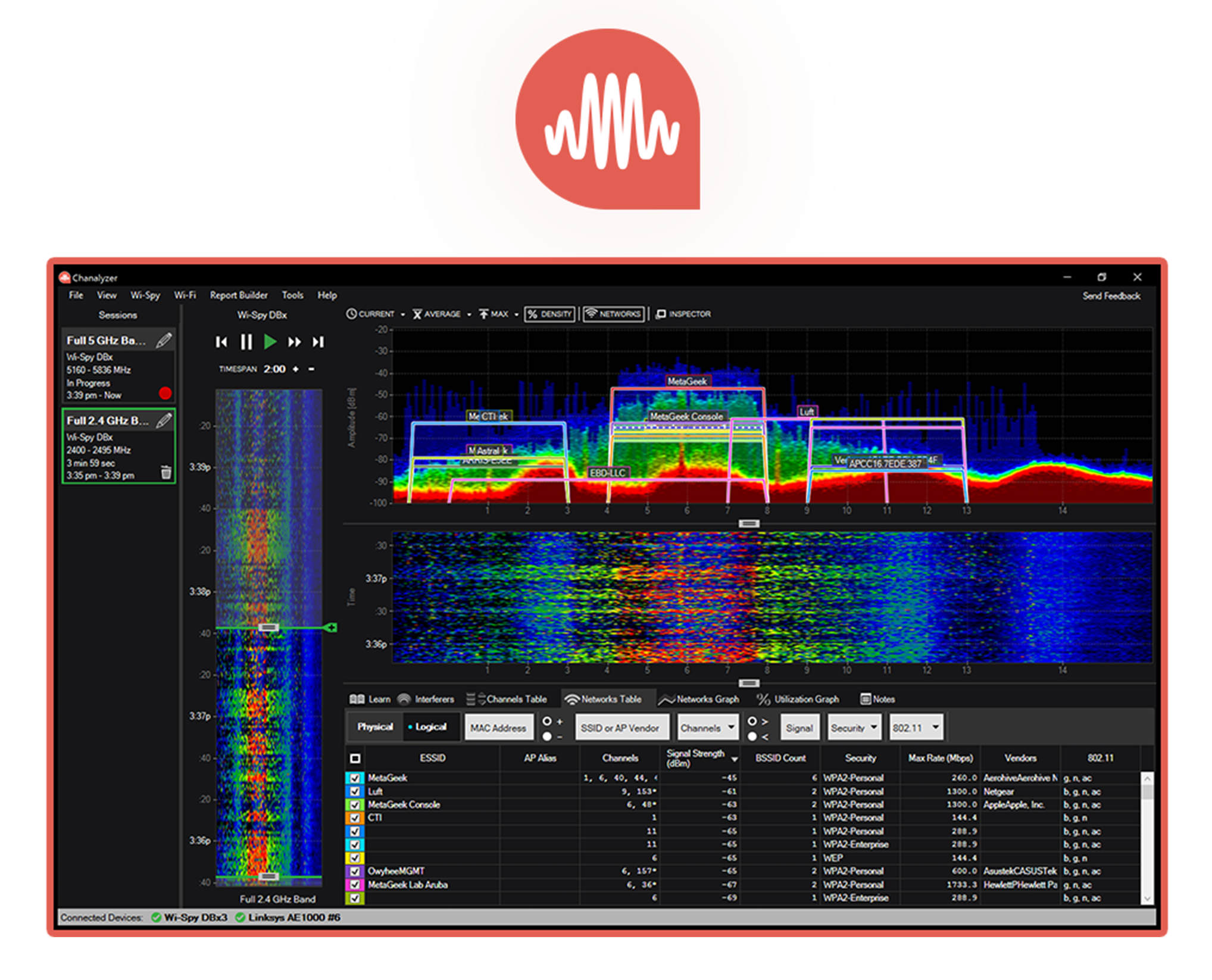
Task: Skip to the start of the recording
Action: [221, 342]
